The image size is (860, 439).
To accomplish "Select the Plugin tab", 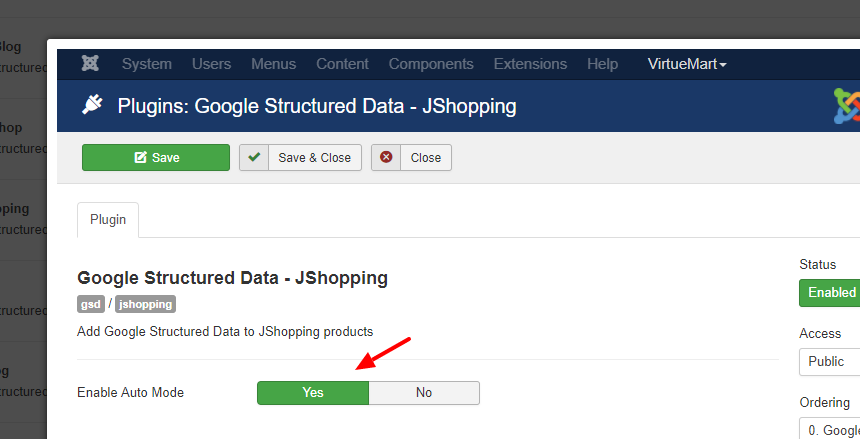I will point(108,220).
